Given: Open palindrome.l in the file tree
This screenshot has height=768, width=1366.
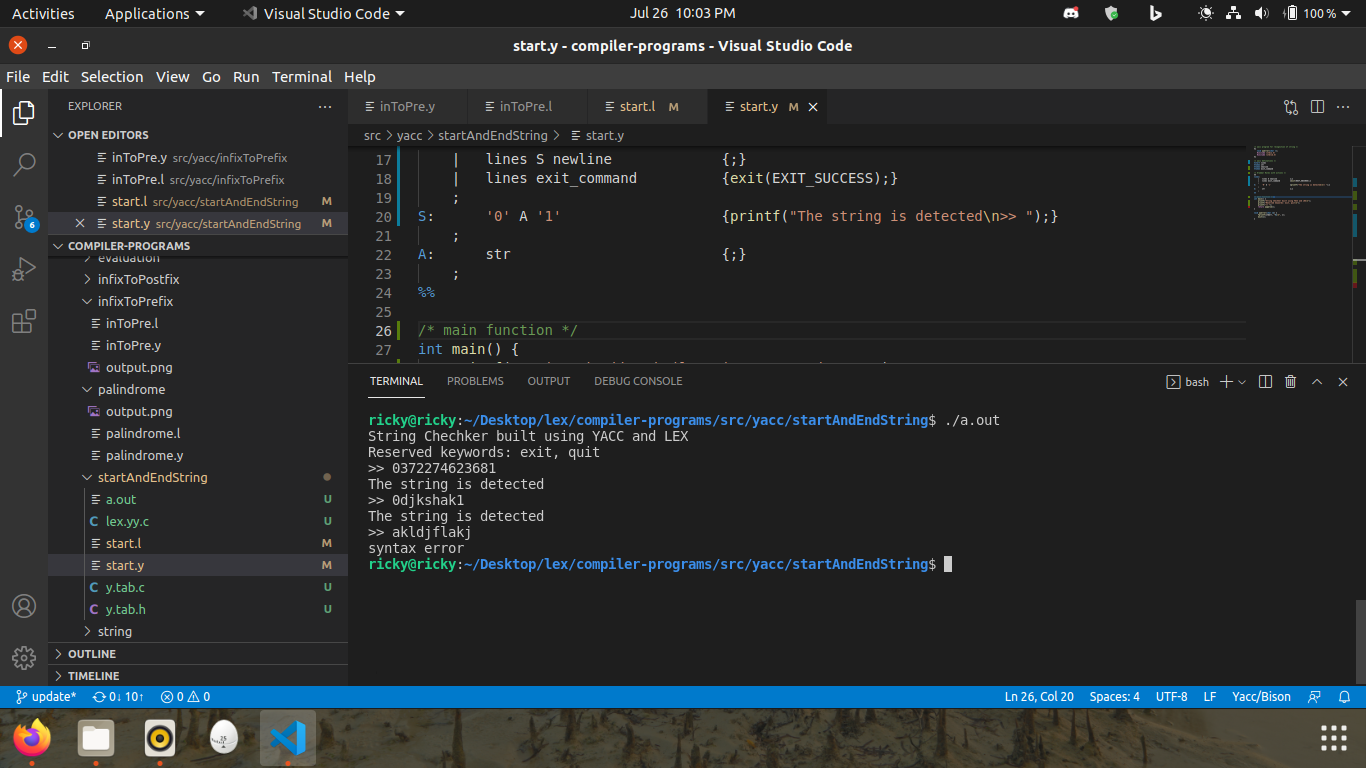Looking at the screenshot, I should coord(198,433).
